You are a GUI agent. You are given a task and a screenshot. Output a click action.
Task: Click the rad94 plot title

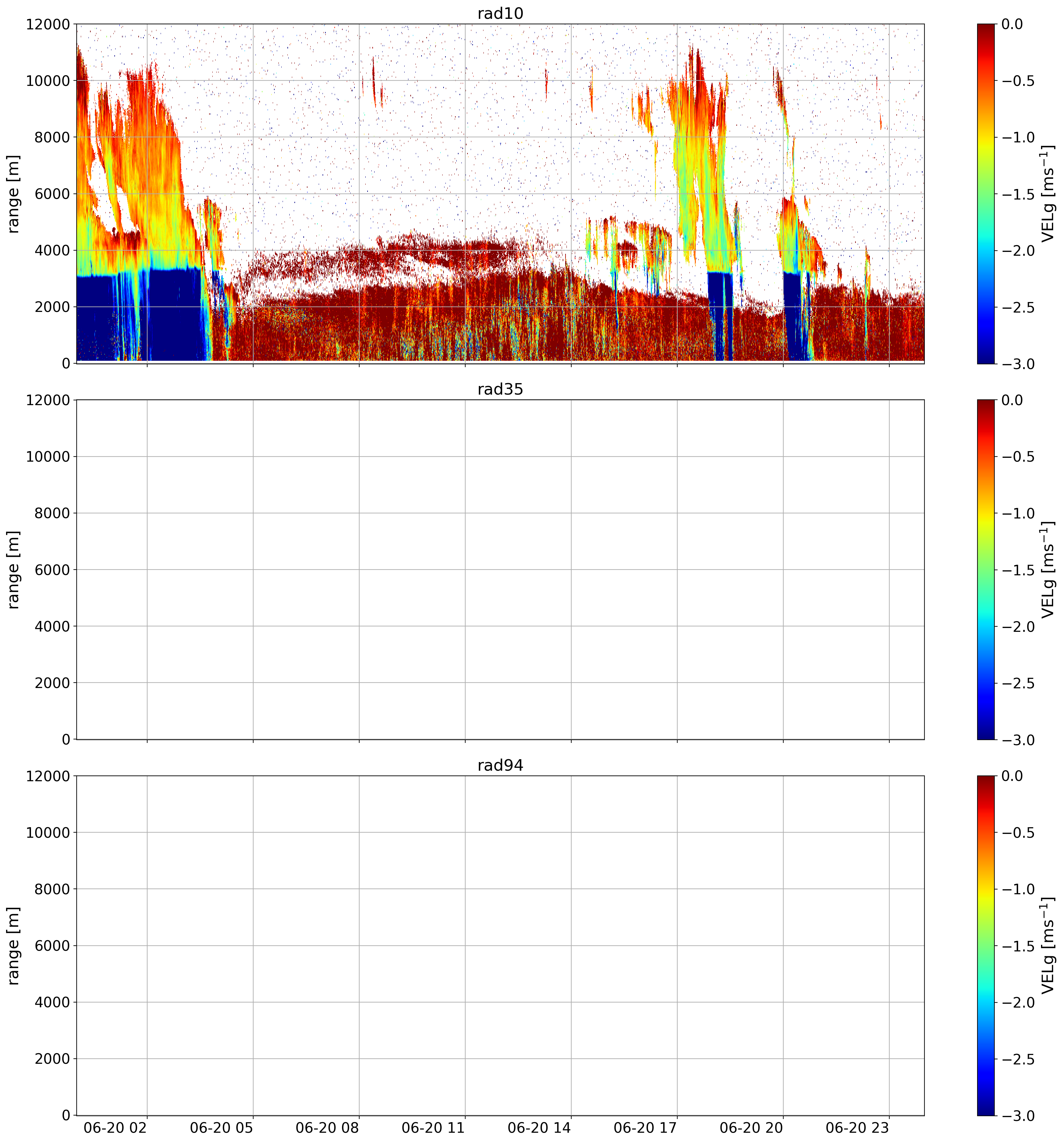[500, 766]
